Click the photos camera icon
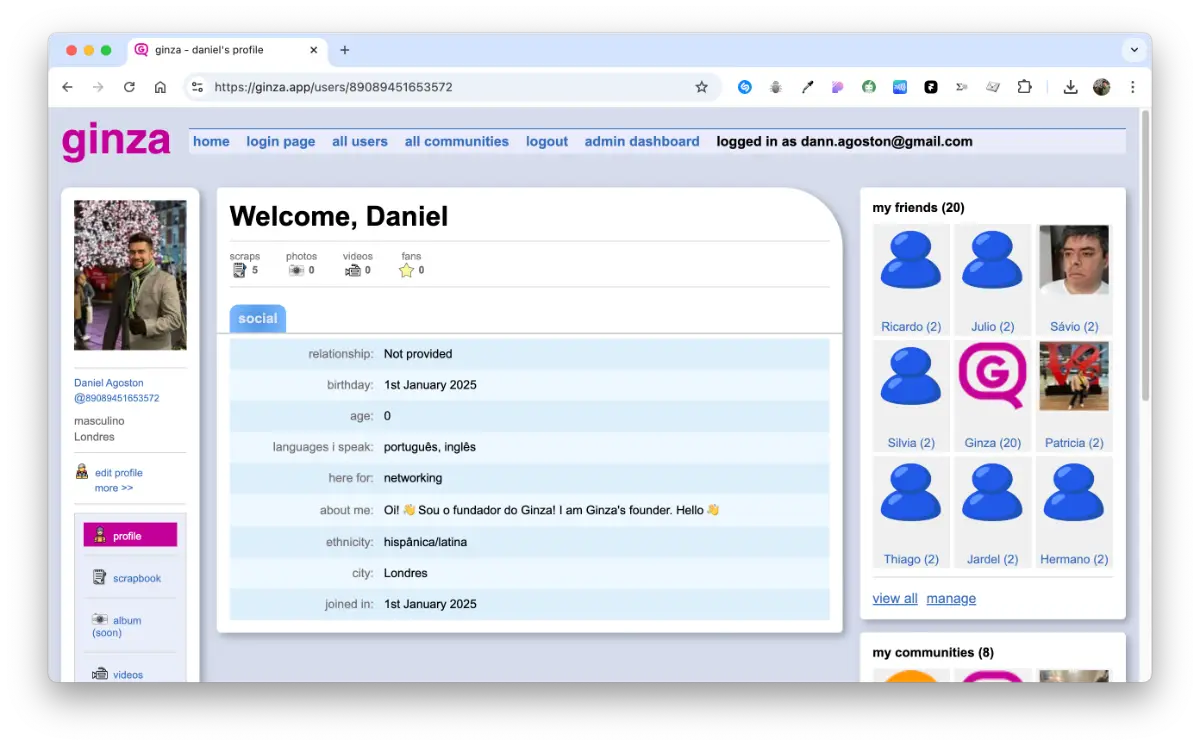The width and height of the screenshot is (1200, 746). tap(296, 270)
